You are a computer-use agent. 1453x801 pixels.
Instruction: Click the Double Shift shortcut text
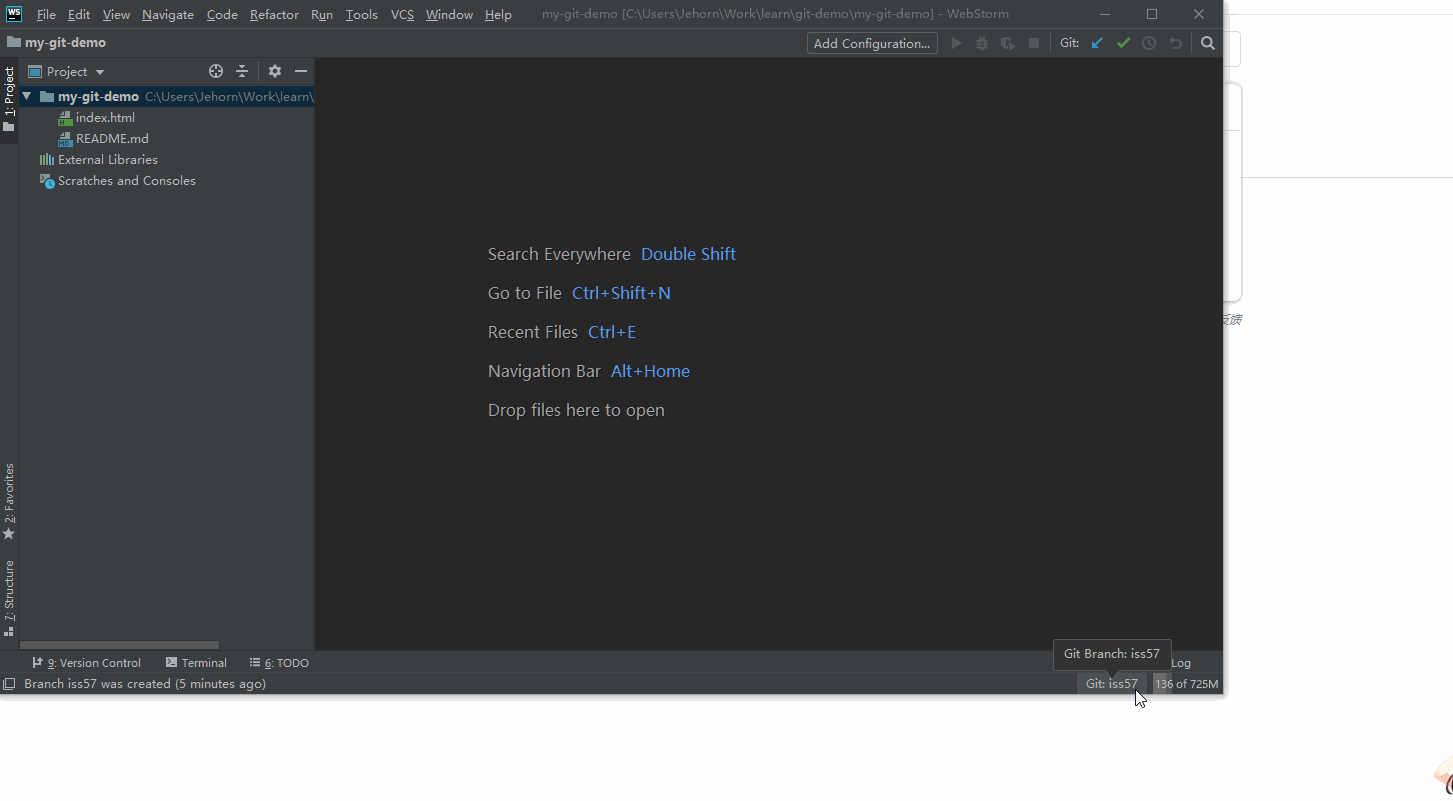tap(688, 254)
